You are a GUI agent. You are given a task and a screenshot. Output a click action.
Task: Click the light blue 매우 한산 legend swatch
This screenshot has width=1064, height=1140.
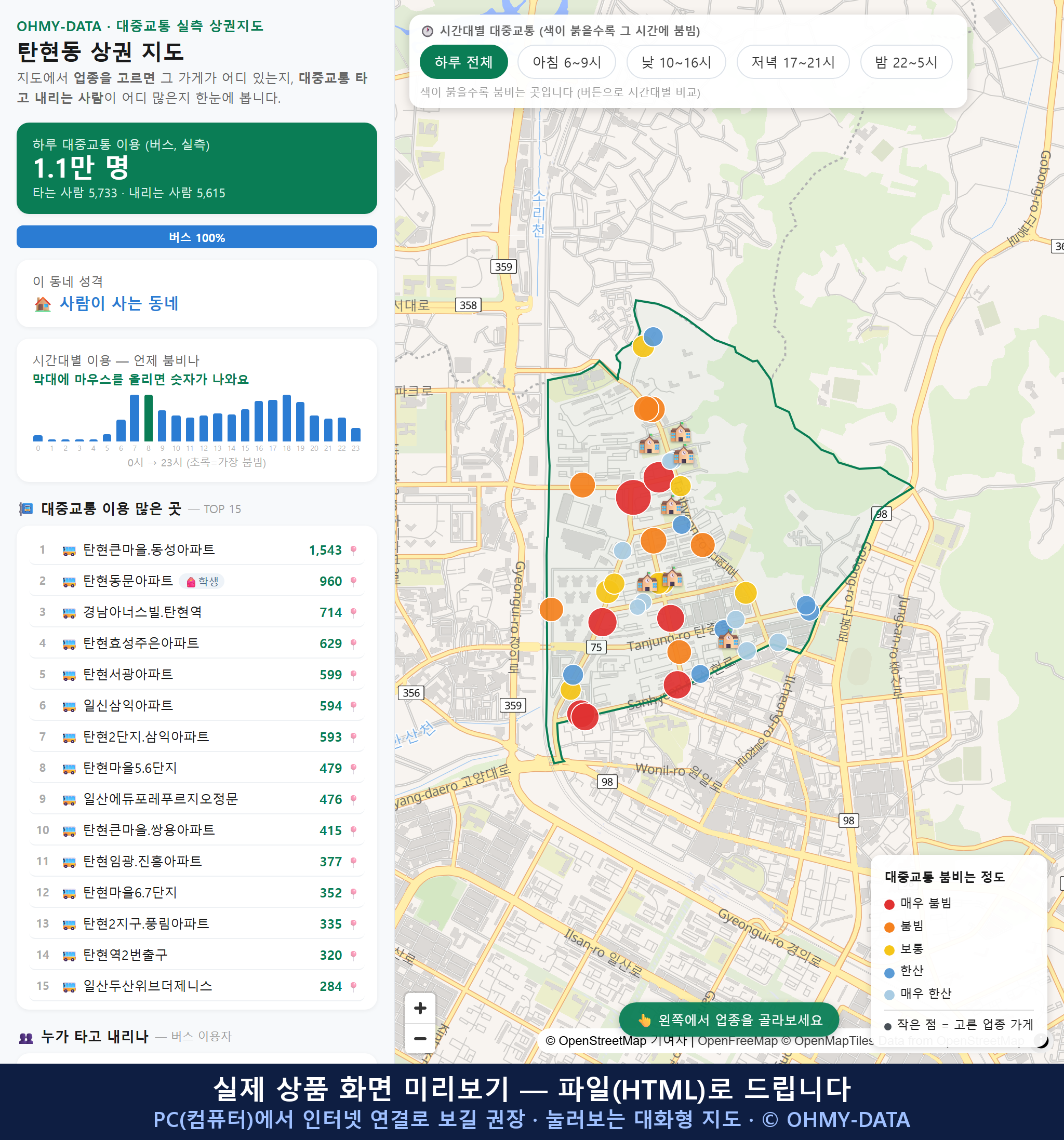(889, 995)
